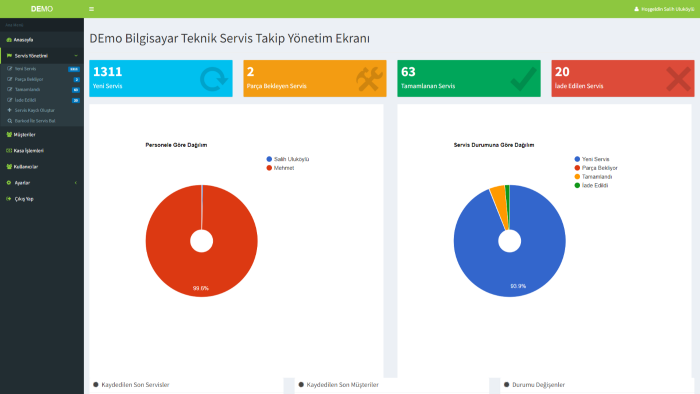Click the plus icon for Servis Kaydı Oluştur
The image size is (700, 394).
(x=9, y=110)
